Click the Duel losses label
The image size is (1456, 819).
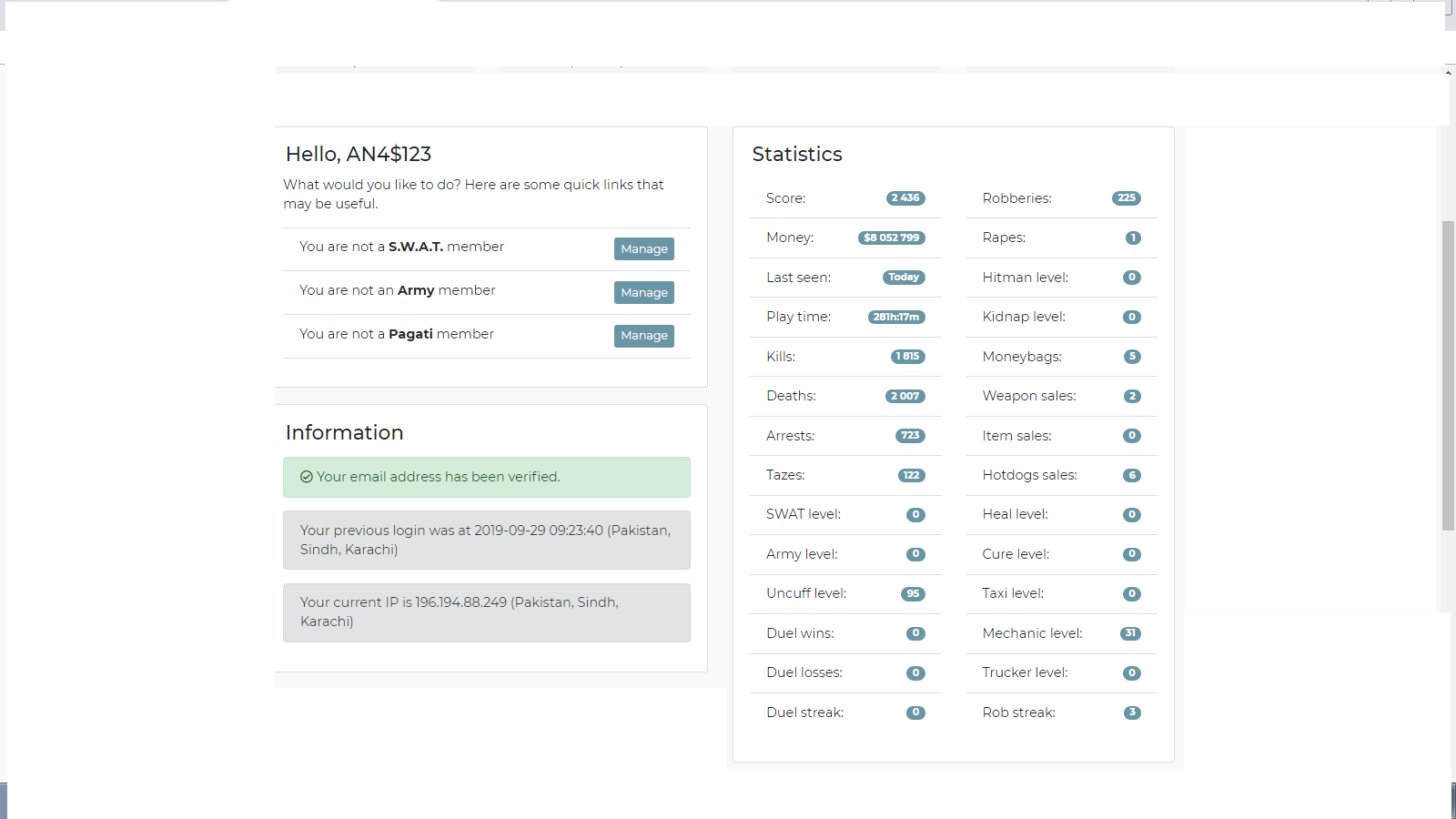(804, 672)
